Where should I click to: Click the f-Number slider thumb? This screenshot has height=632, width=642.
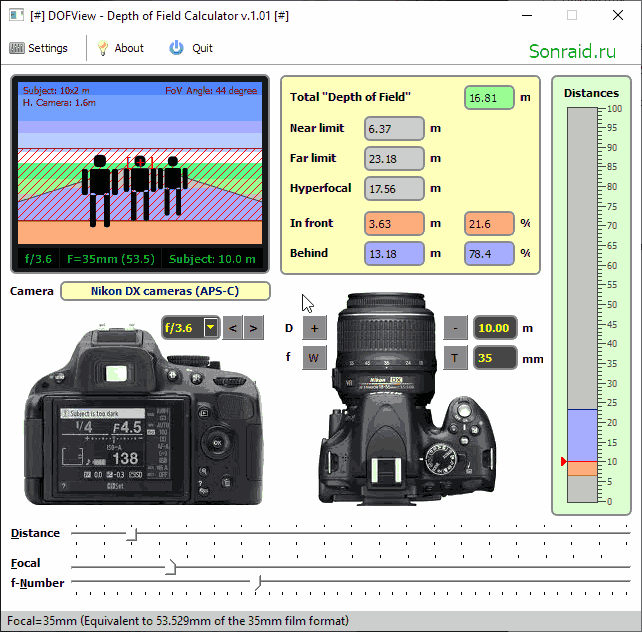pos(258,582)
